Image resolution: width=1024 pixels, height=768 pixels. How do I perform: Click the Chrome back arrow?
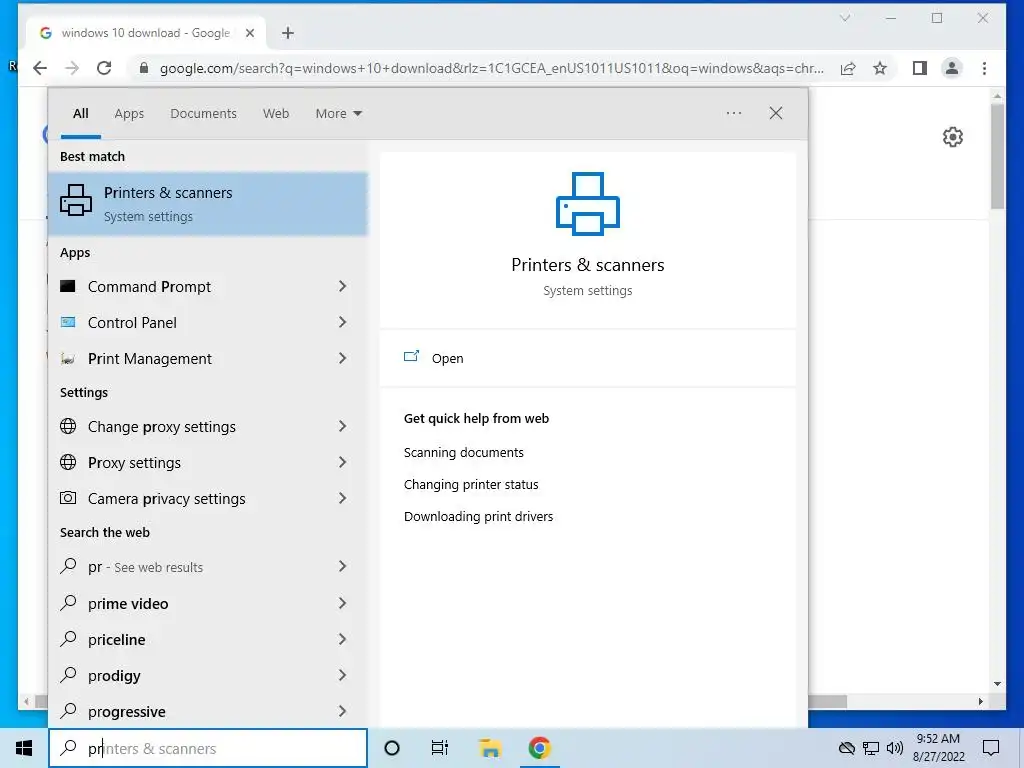click(x=40, y=68)
